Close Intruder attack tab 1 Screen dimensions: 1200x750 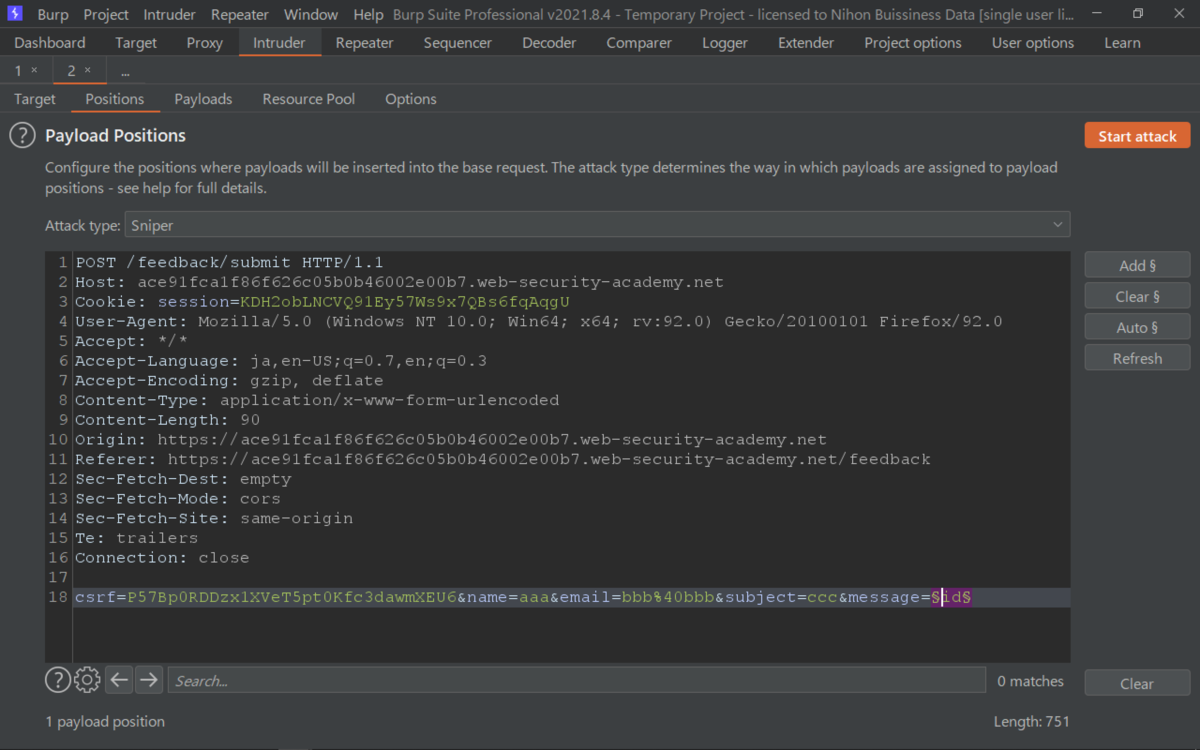coord(34,71)
